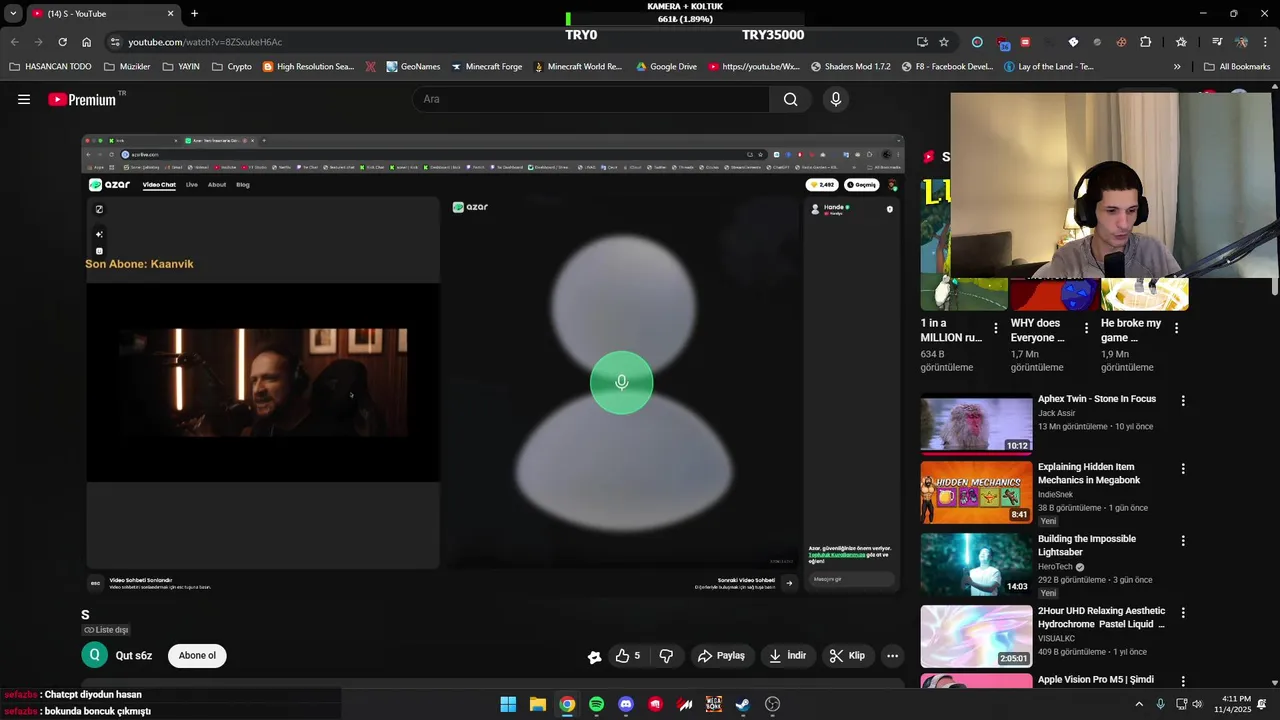
Task: Open the 'Qut s6z' channel name link
Action: pos(134,656)
